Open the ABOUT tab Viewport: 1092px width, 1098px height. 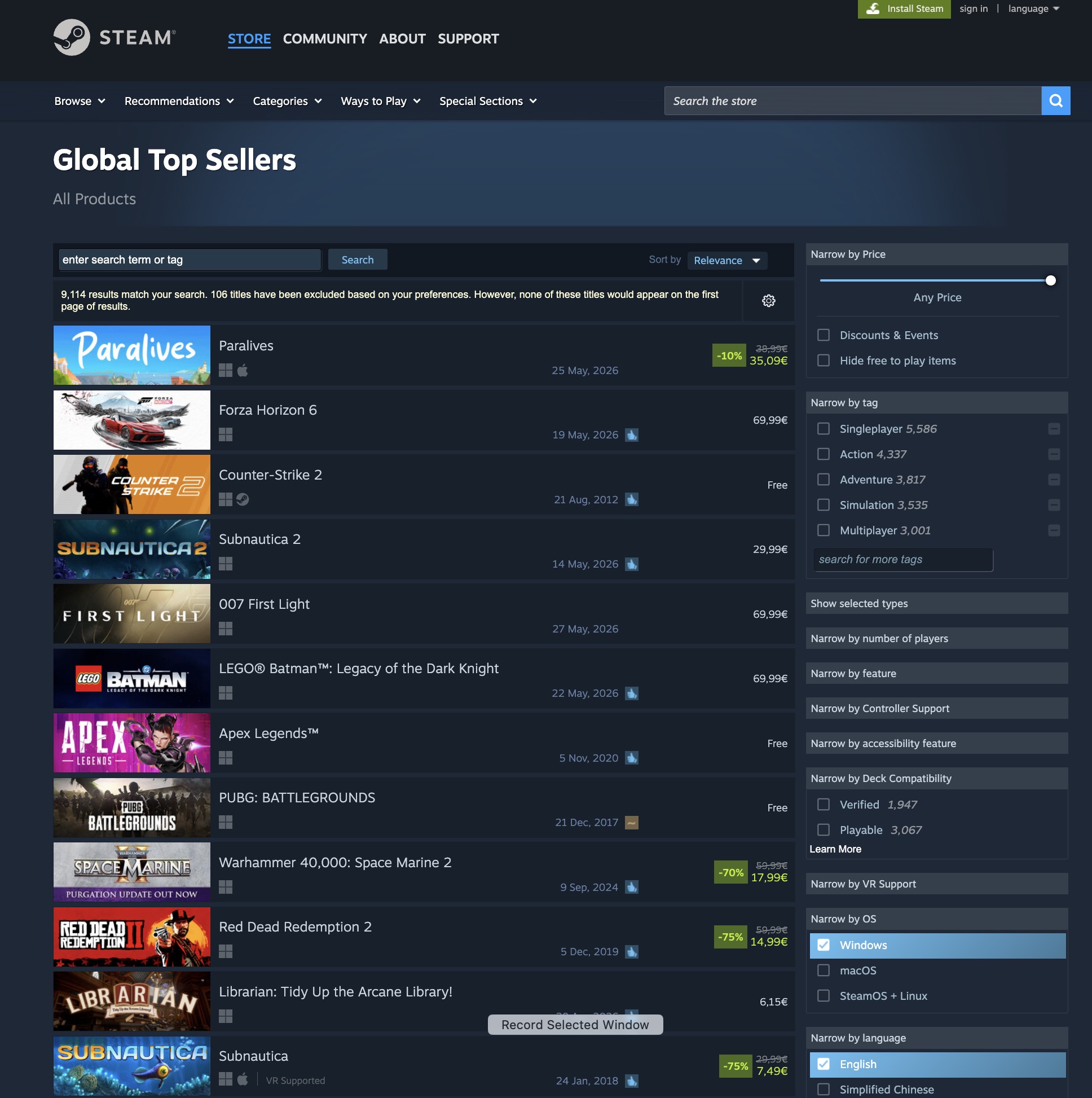pos(402,38)
